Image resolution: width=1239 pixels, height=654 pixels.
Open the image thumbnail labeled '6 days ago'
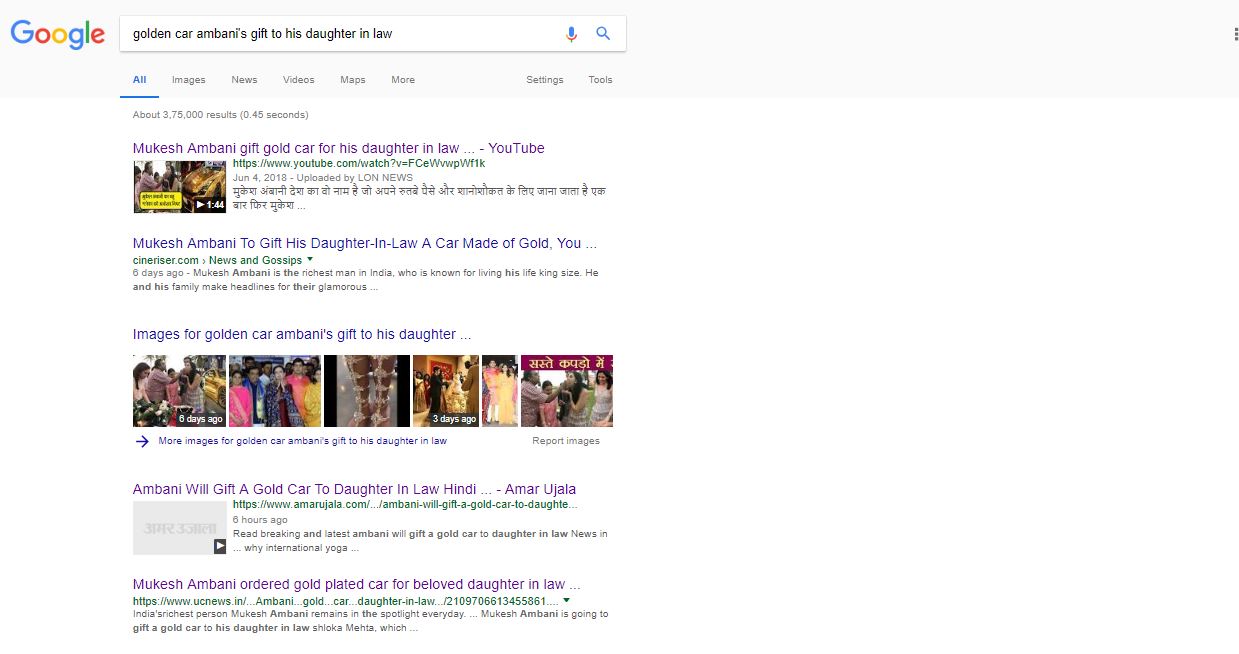(180, 391)
